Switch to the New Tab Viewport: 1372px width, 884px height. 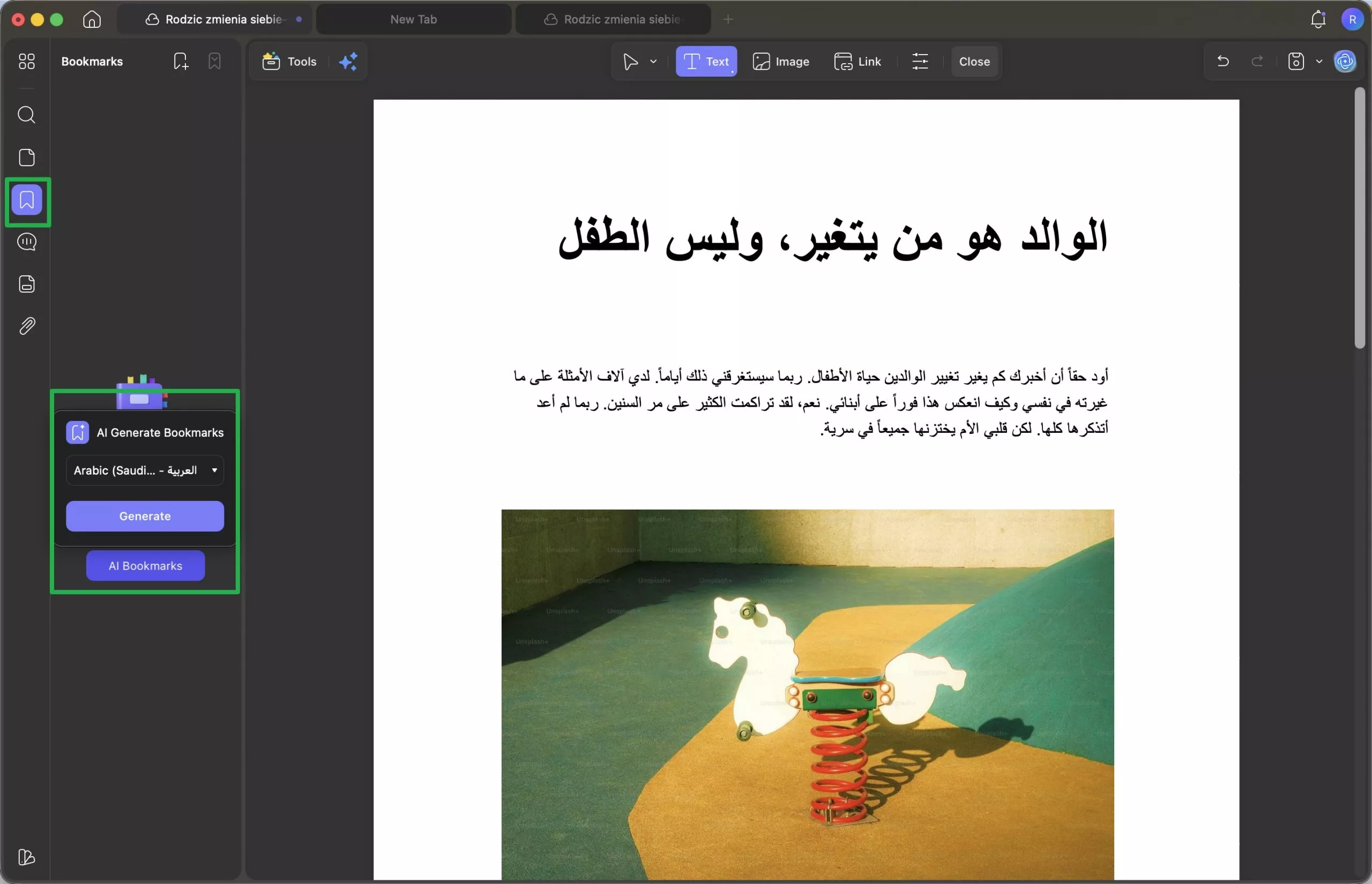[413, 19]
